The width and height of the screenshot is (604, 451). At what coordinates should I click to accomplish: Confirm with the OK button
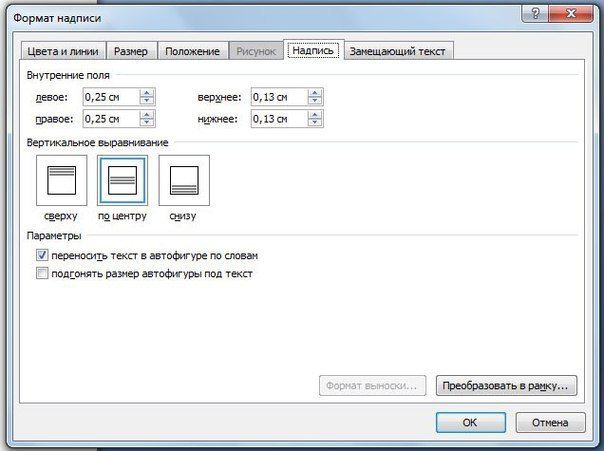tap(470, 422)
